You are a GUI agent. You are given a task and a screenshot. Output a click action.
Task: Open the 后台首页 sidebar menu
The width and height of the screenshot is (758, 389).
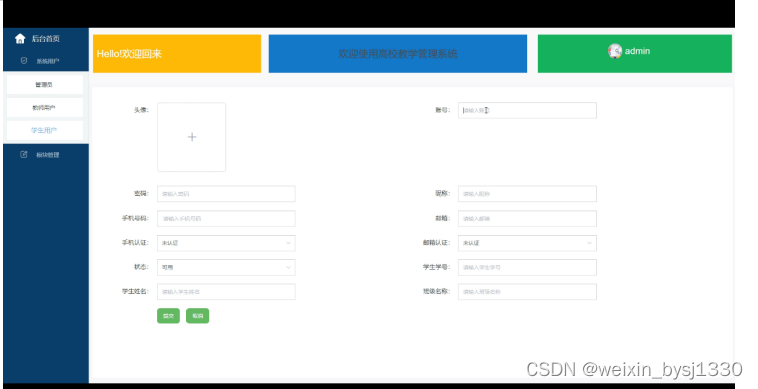point(46,39)
